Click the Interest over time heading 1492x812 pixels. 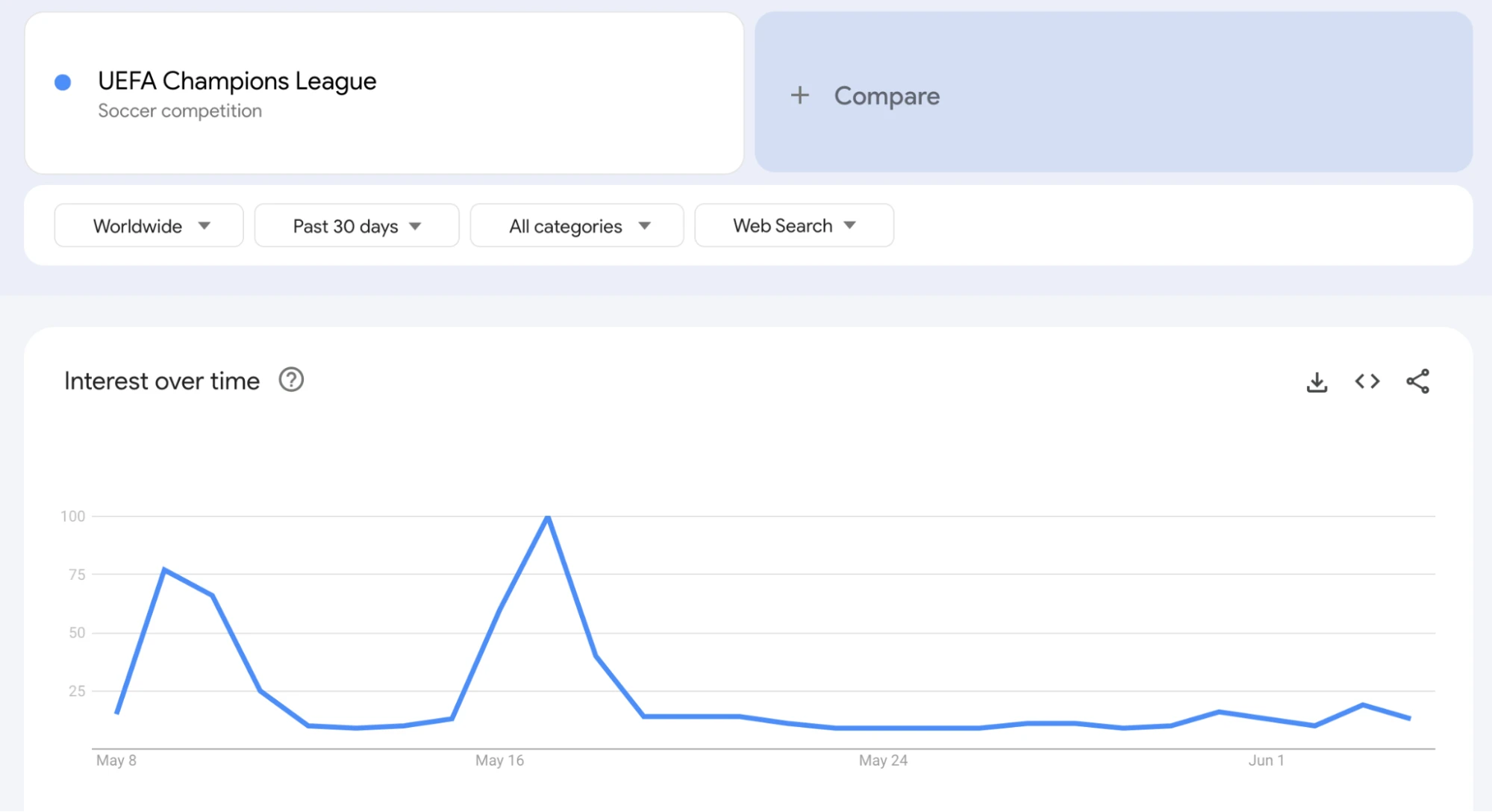tap(162, 381)
